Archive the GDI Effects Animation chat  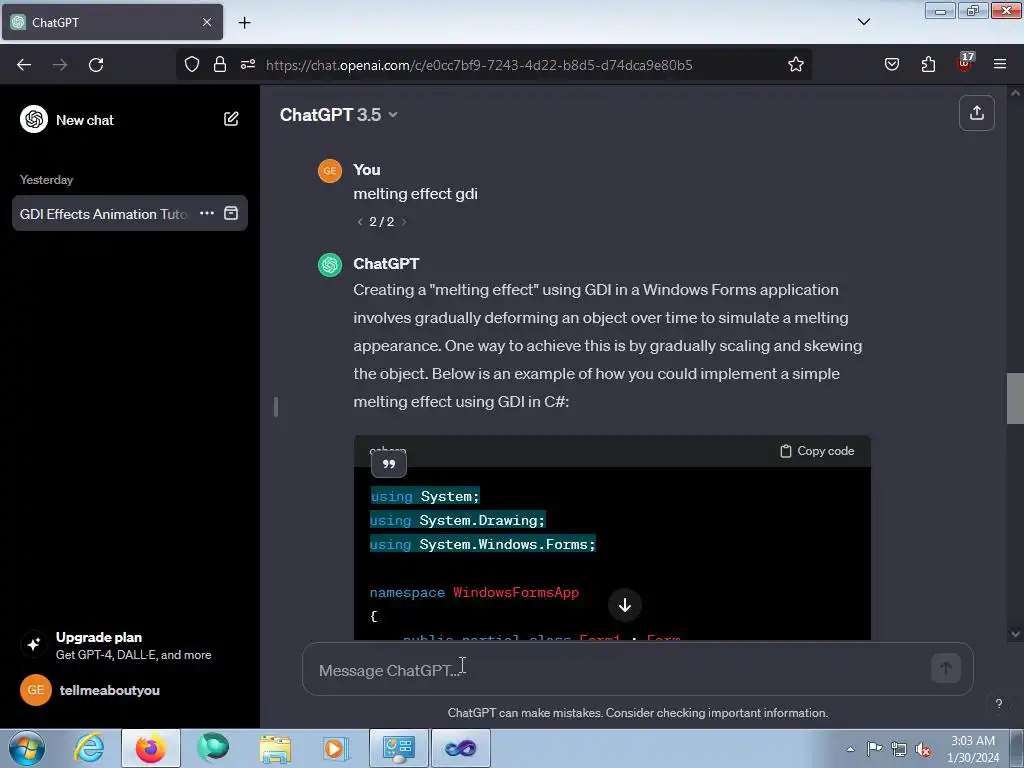[x=231, y=213]
